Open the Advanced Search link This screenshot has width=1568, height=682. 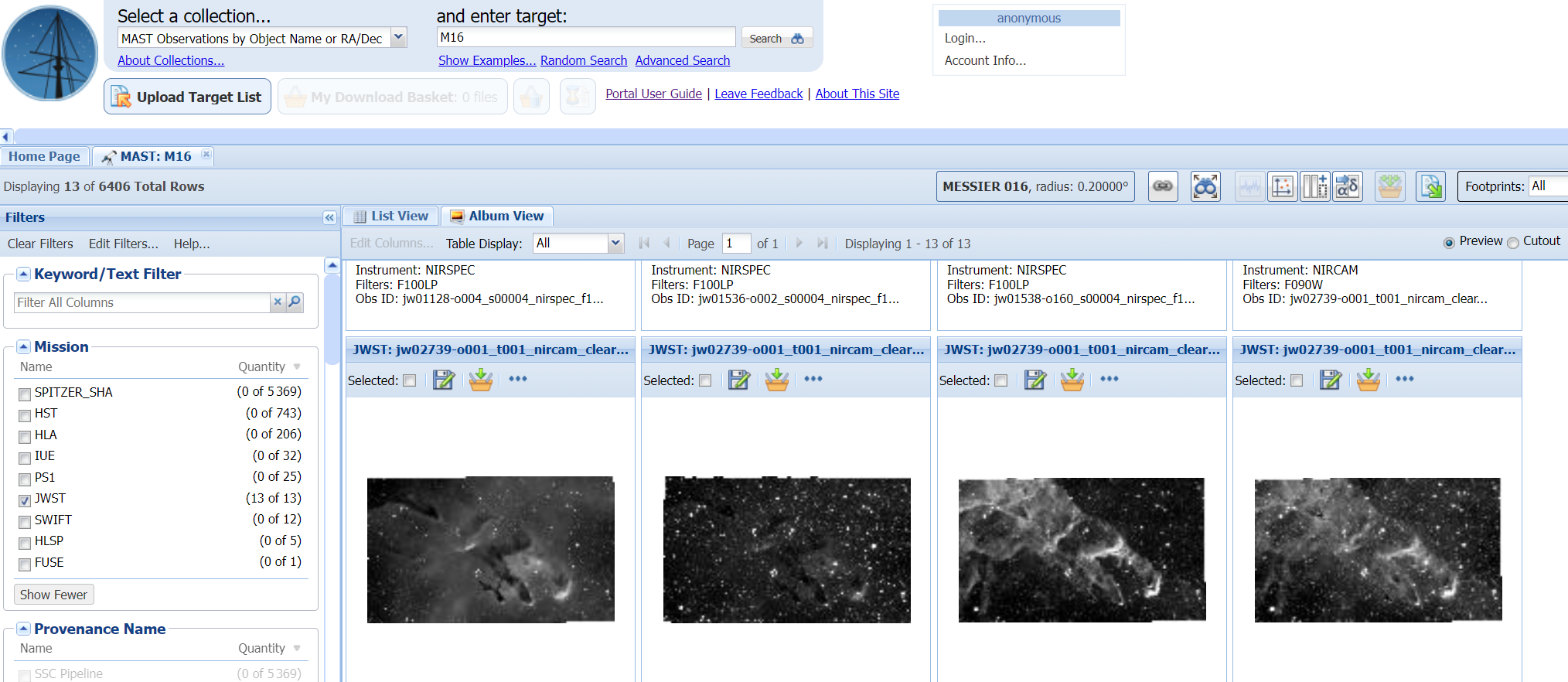click(x=683, y=60)
